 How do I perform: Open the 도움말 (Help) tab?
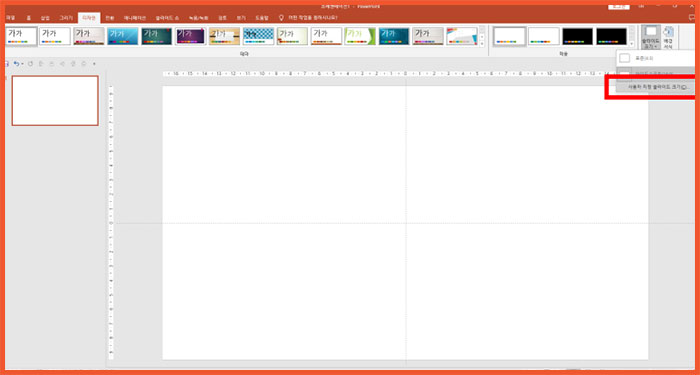click(x=262, y=18)
